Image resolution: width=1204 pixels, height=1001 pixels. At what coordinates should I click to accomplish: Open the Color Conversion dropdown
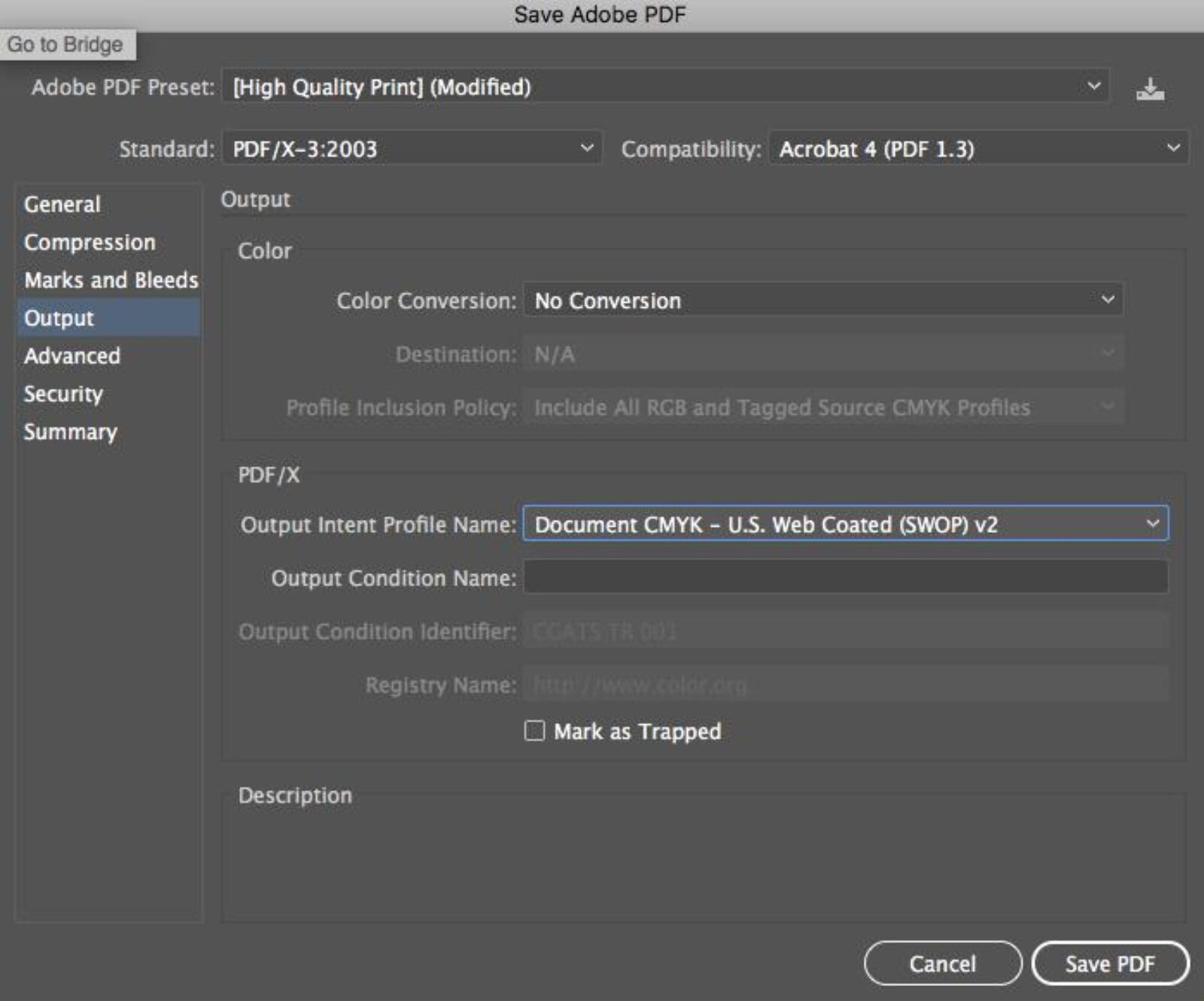tap(823, 300)
